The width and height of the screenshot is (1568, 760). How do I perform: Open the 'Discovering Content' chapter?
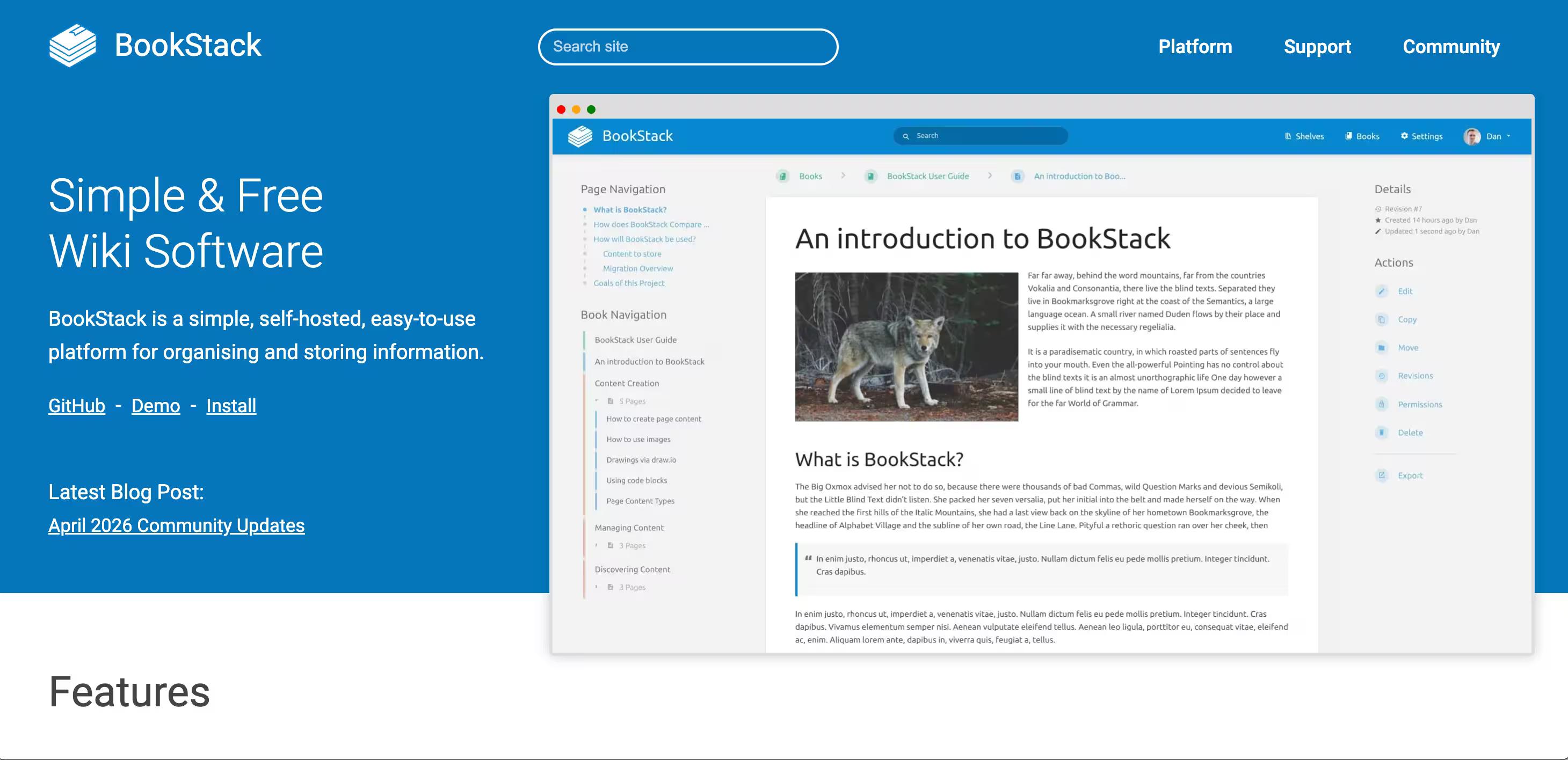pyautogui.click(x=633, y=569)
